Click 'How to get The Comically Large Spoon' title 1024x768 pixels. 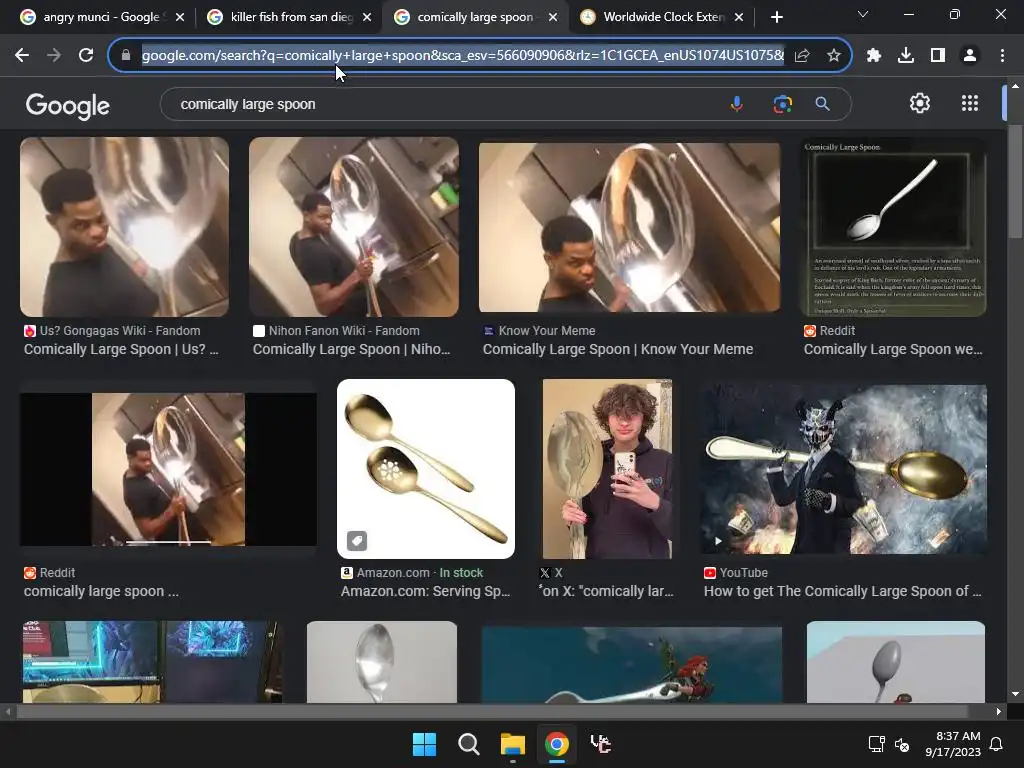[842, 591]
